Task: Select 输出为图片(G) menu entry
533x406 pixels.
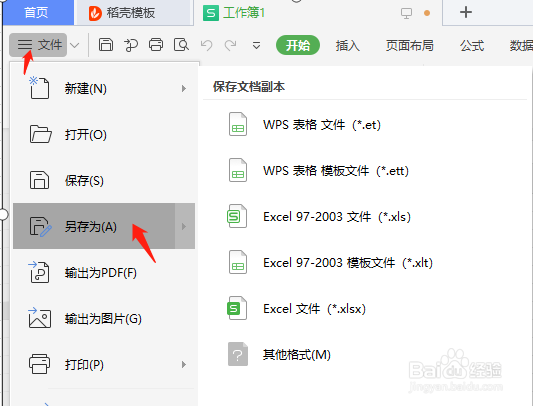Action: coord(104,319)
